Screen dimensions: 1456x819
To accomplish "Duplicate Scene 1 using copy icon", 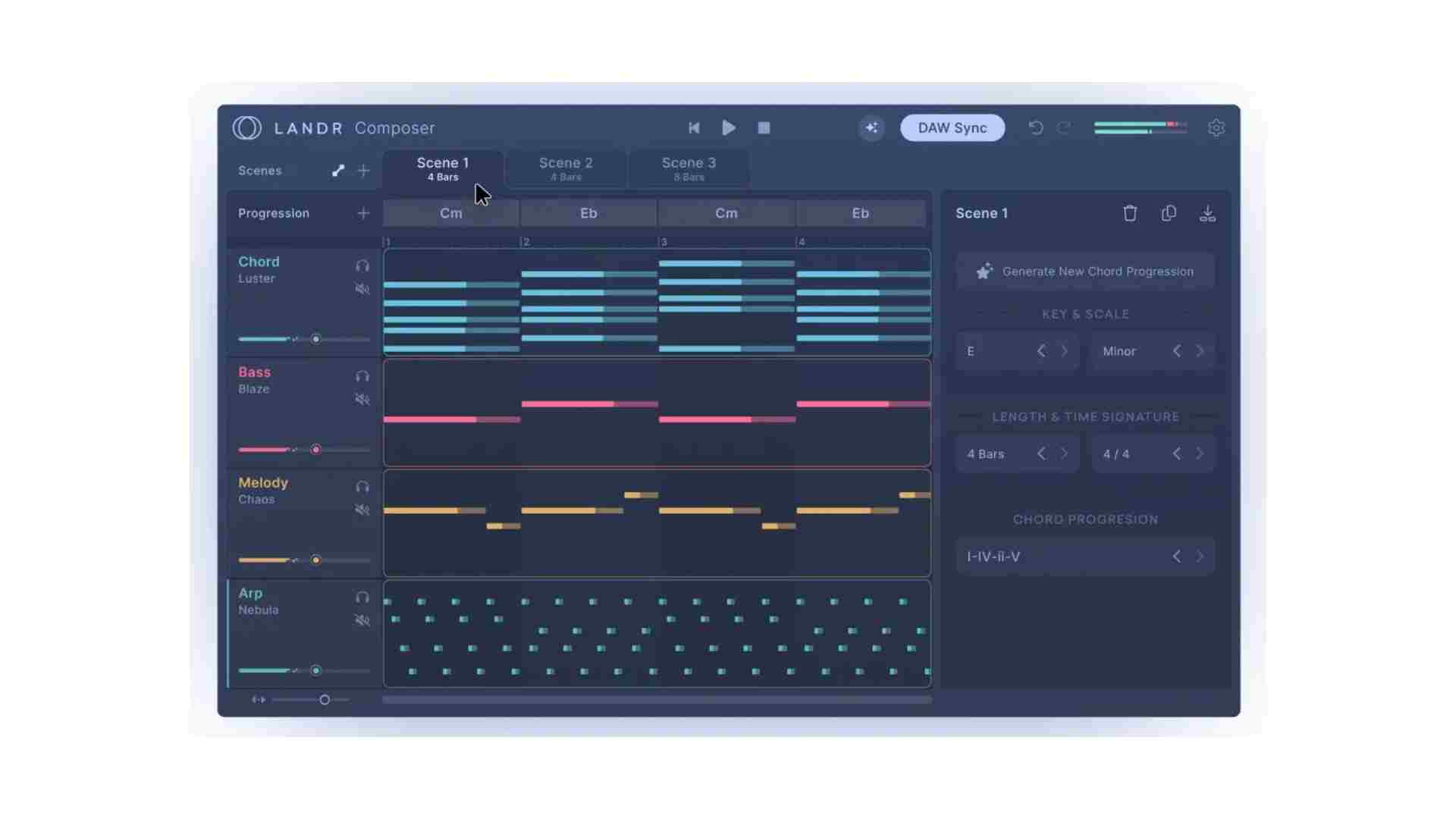I will click(1169, 214).
